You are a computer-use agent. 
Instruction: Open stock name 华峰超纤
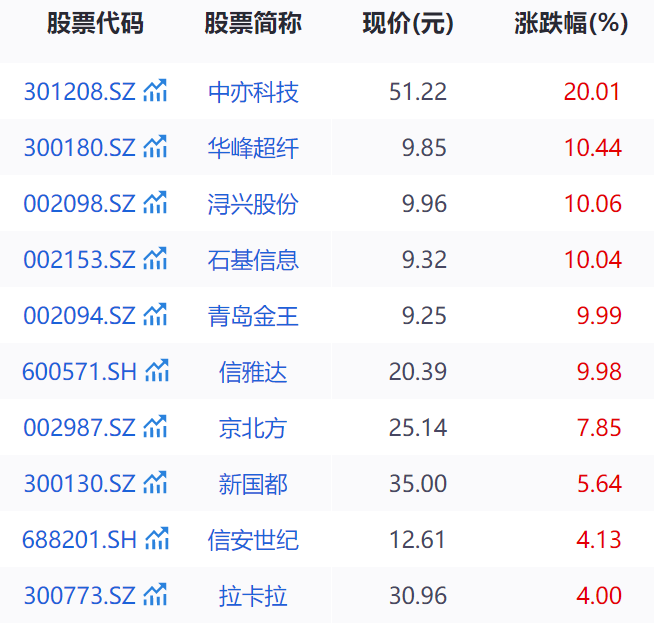(x=253, y=148)
